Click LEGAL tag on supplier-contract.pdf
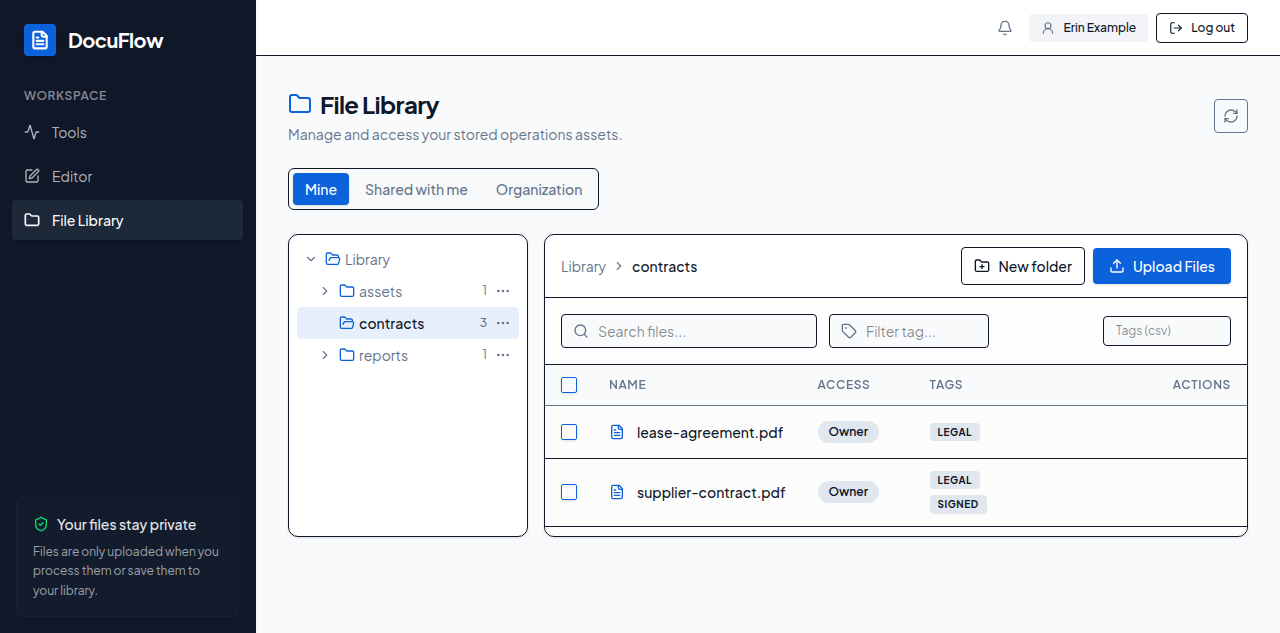1280x633 pixels. 955,480
